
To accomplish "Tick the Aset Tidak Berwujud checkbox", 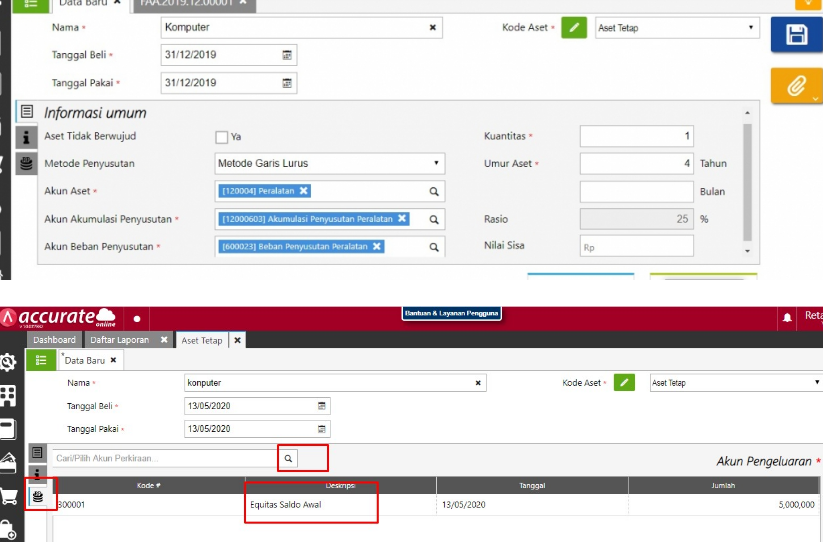I will (x=222, y=137).
